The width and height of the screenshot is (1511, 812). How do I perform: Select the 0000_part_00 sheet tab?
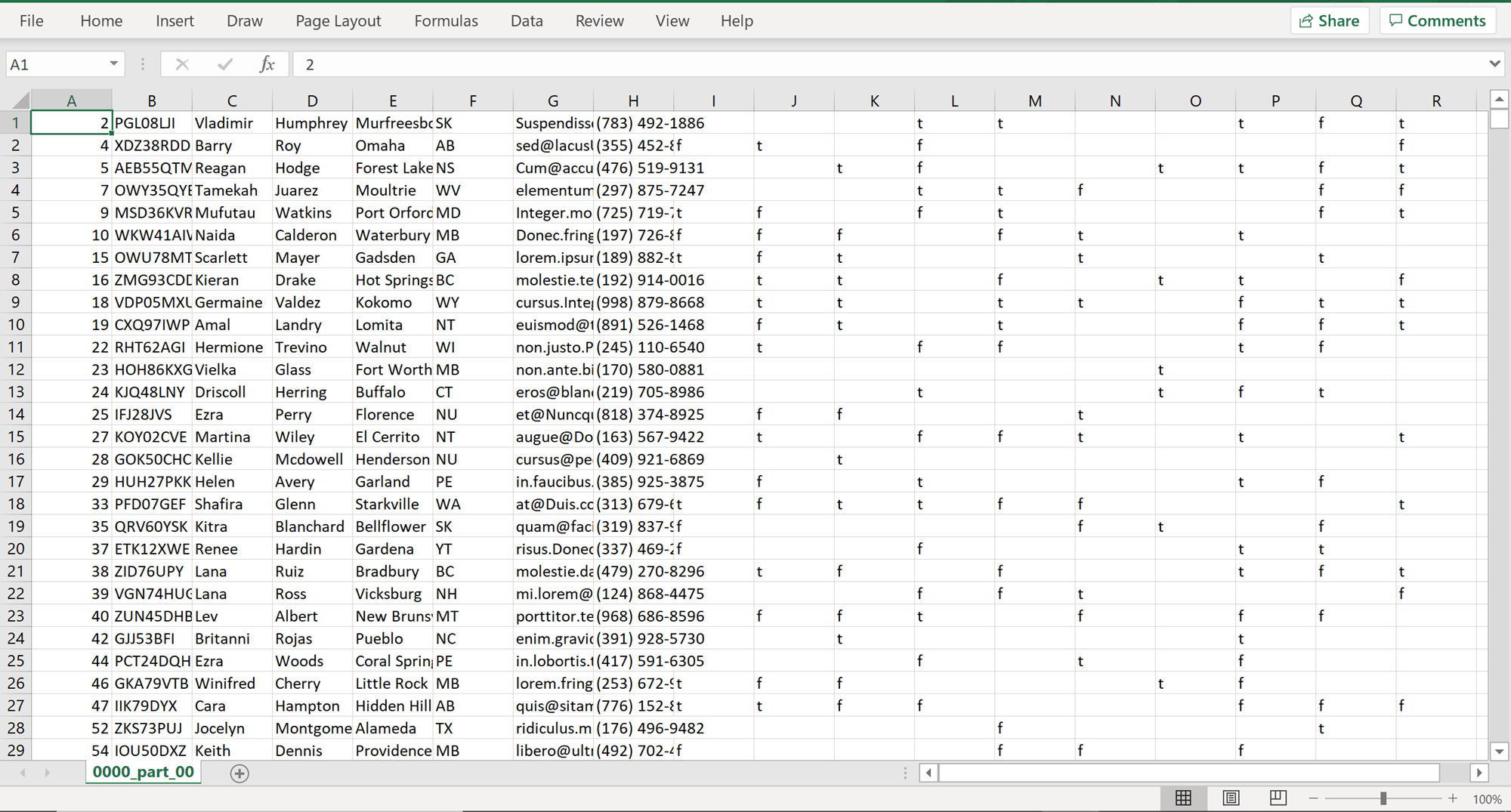[143, 772]
